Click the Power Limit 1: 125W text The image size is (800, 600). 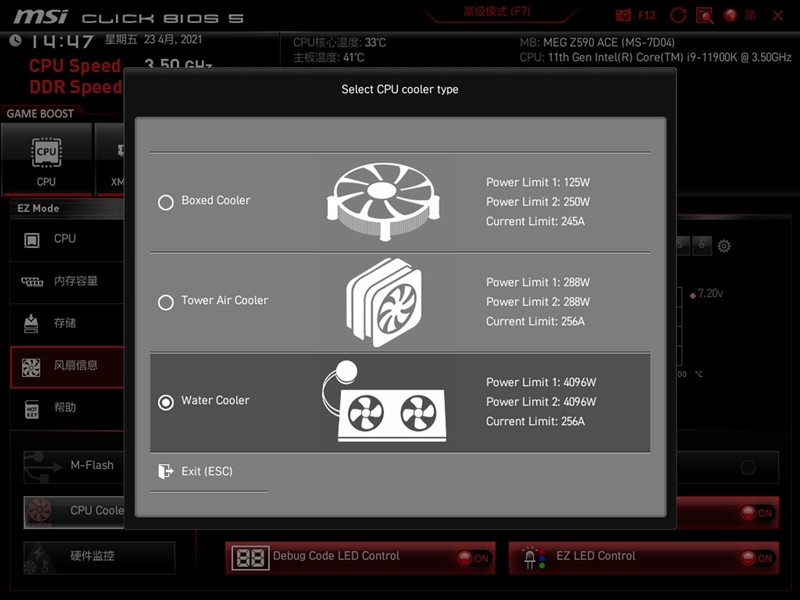pyautogui.click(x=538, y=182)
